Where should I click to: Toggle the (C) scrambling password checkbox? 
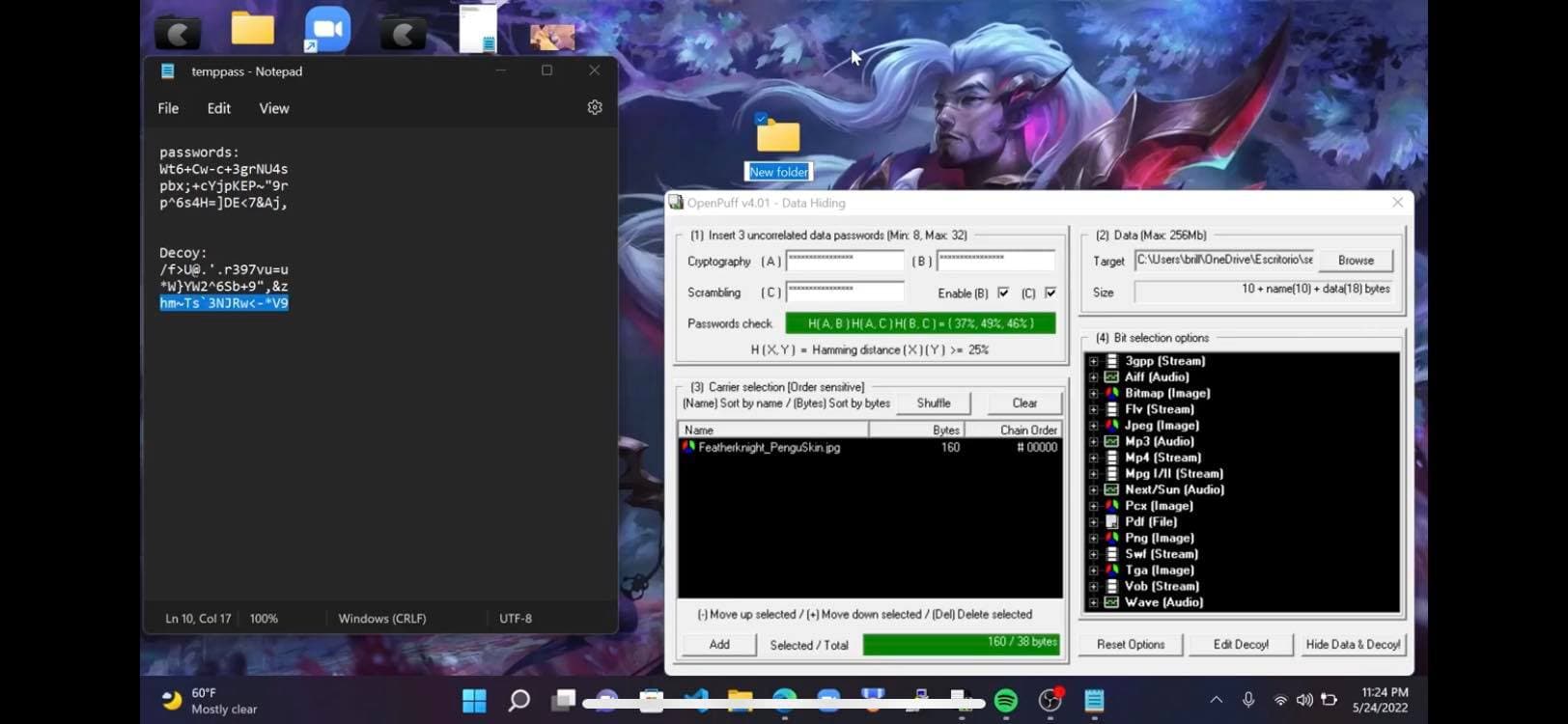pyautogui.click(x=1050, y=292)
